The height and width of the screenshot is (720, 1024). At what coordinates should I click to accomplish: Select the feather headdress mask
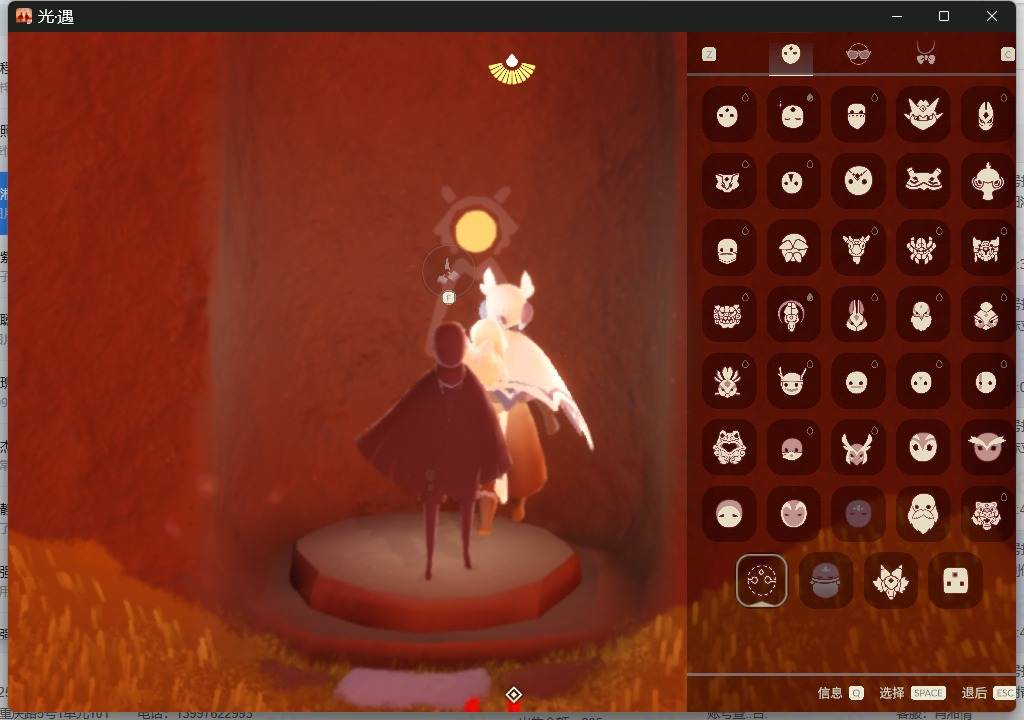tap(728, 381)
